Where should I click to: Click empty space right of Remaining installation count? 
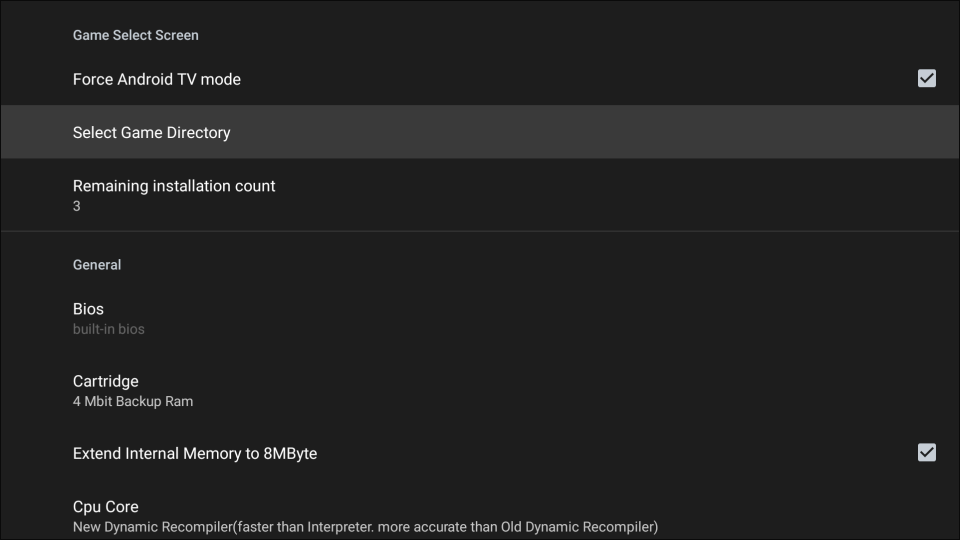point(600,195)
